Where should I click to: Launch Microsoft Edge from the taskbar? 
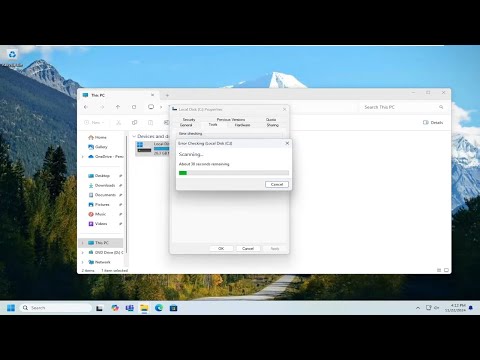(159, 308)
